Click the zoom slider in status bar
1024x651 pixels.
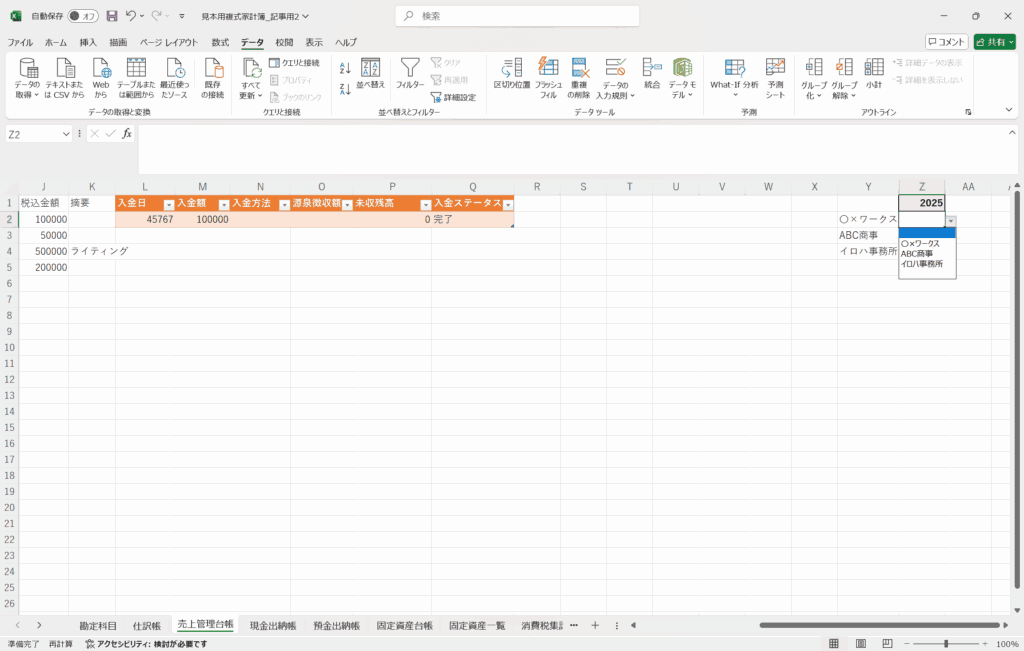946,644
